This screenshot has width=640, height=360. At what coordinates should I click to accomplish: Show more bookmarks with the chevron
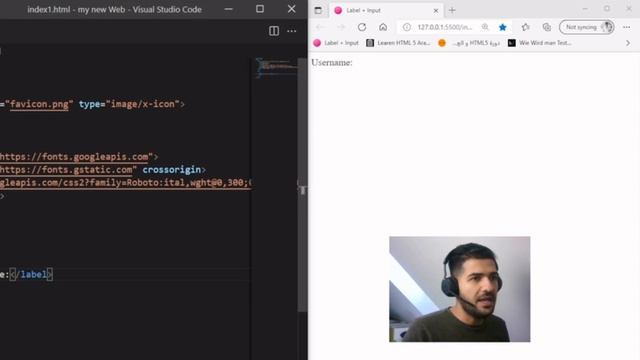[628, 43]
